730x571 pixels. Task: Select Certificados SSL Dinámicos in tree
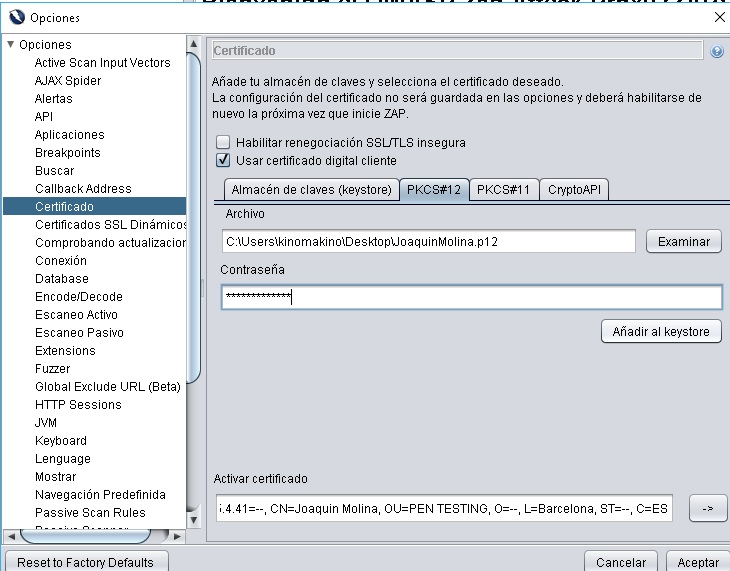click(110, 225)
